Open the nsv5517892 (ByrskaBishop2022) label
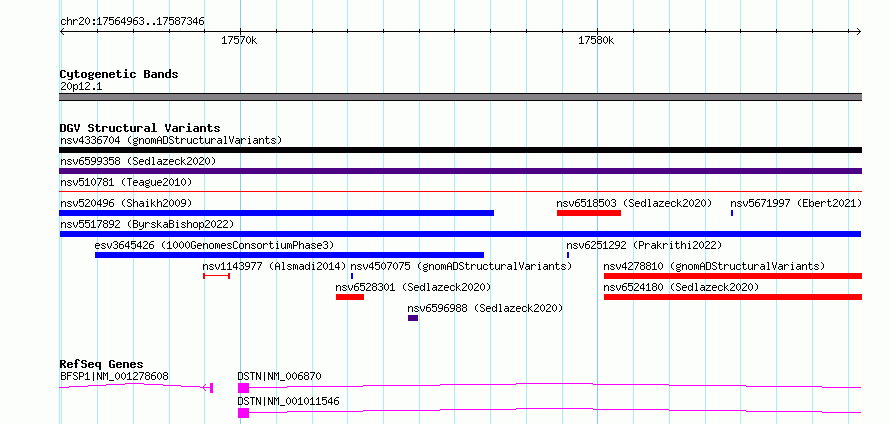This screenshot has width=890, height=424. pos(147,224)
